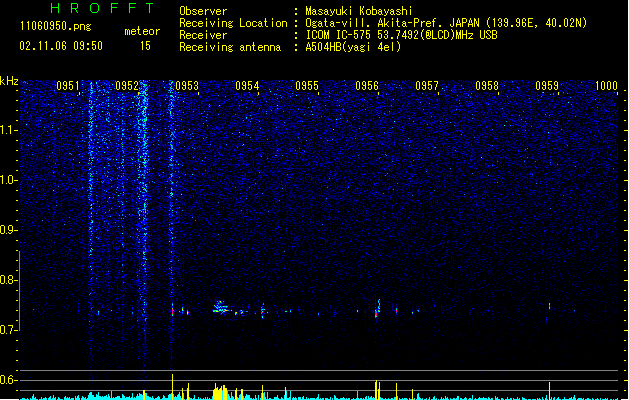Click the wide yellow level block near 0953:30
Image resolution: width=629 pixels, height=400 pixels.
point(220,392)
